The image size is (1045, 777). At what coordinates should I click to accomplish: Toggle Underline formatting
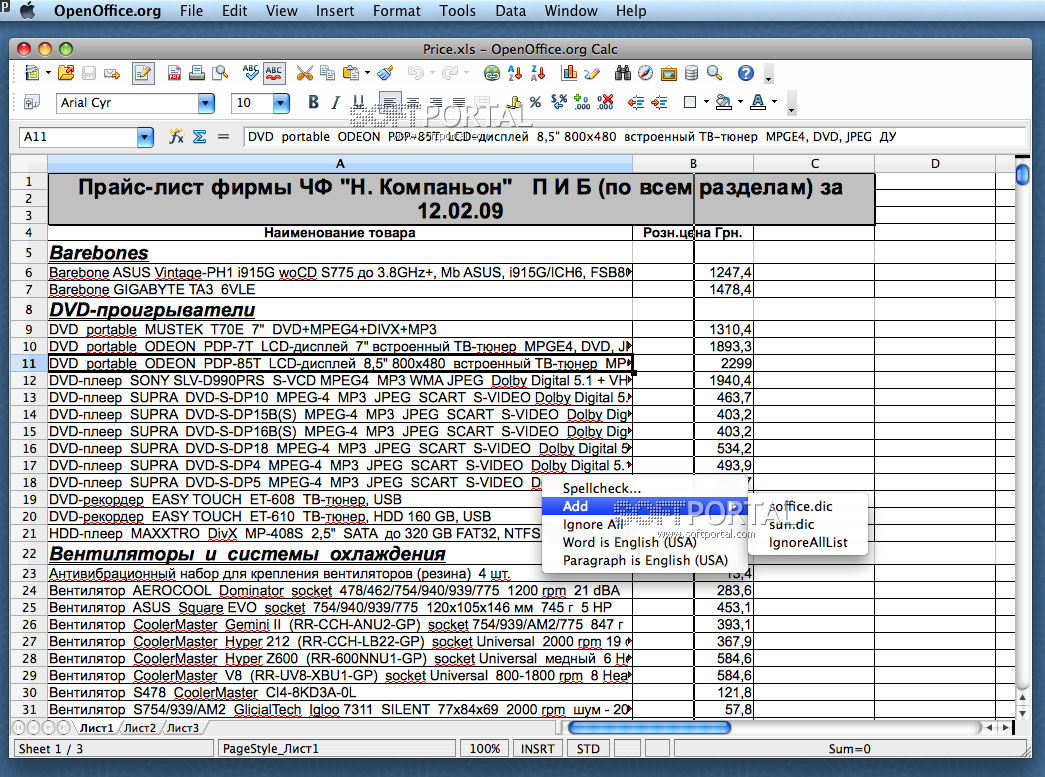(359, 102)
